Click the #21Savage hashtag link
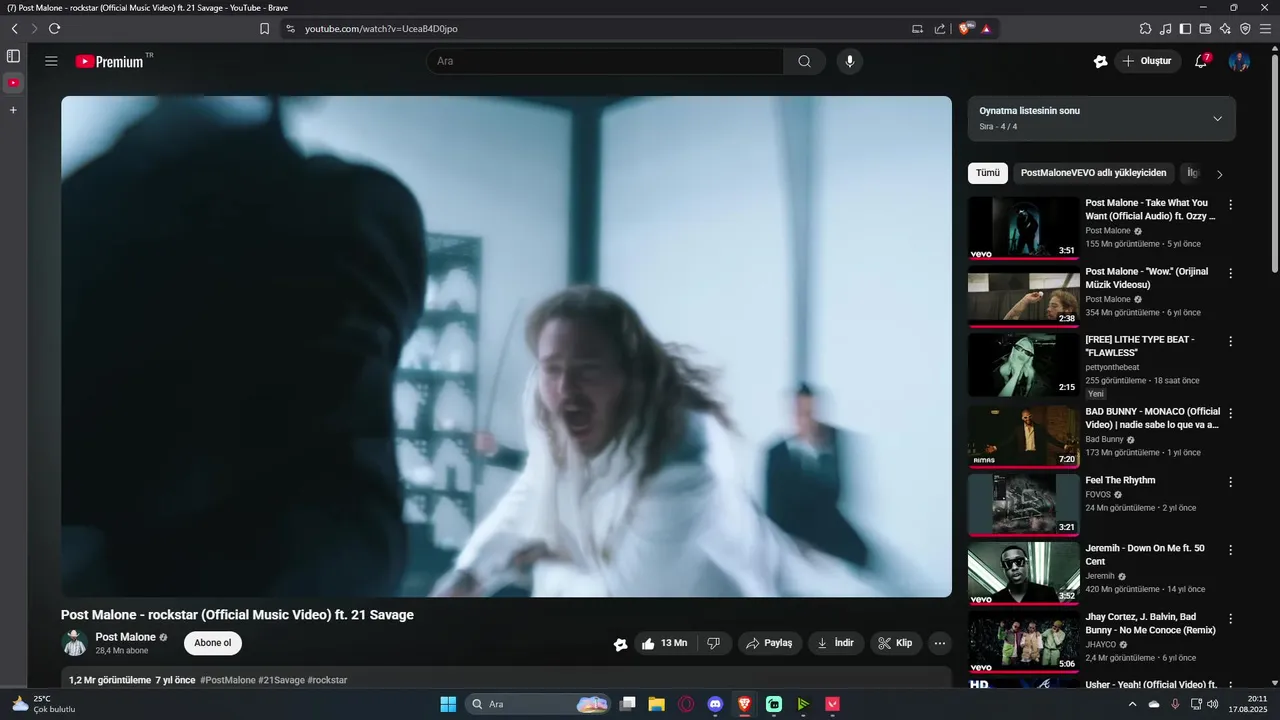This screenshot has width=1280, height=720. (x=281, y=680)
